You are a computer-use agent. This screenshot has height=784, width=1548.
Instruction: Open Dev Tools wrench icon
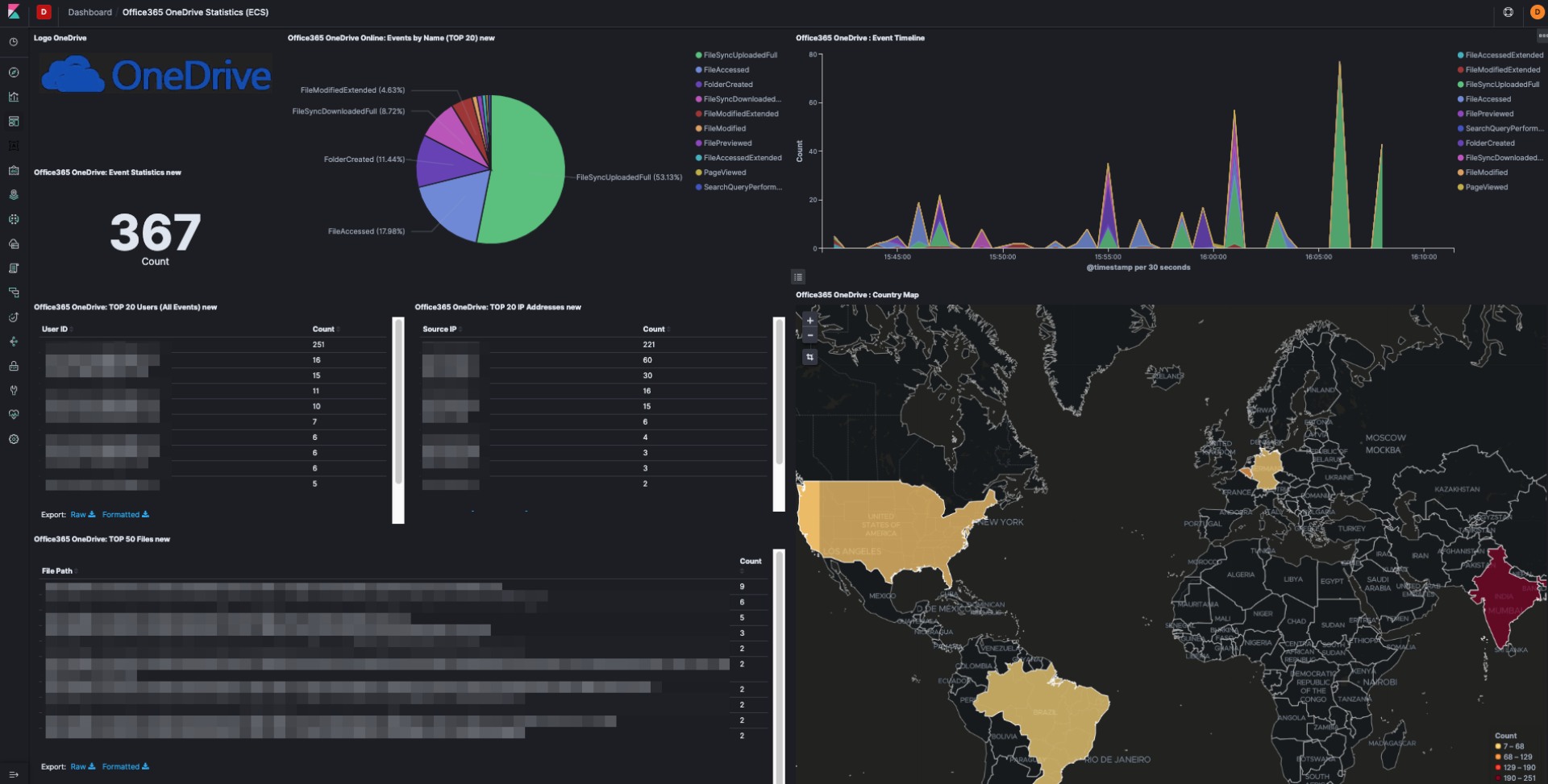14,390
